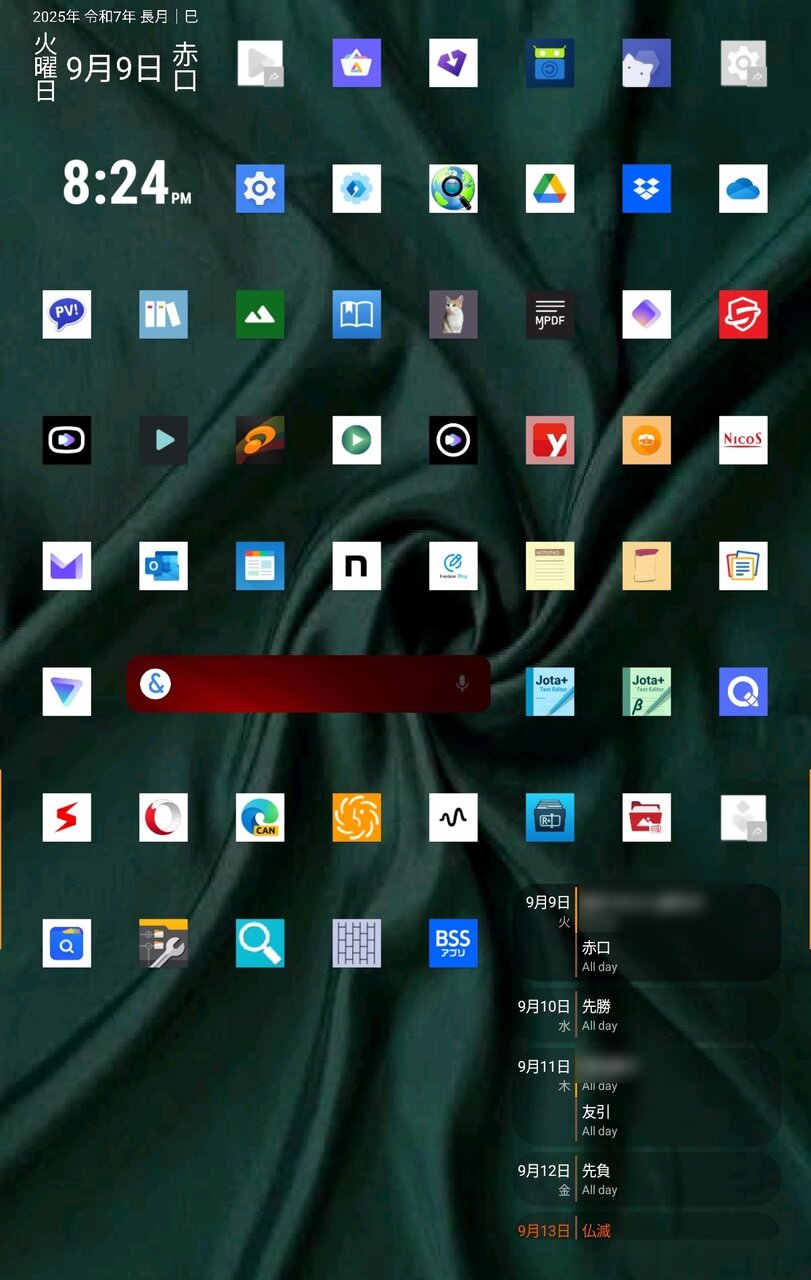The width and height of the screenshot is (811, 1280).
Task: Launch the Dropbox app
Action: tap(646, 189)
